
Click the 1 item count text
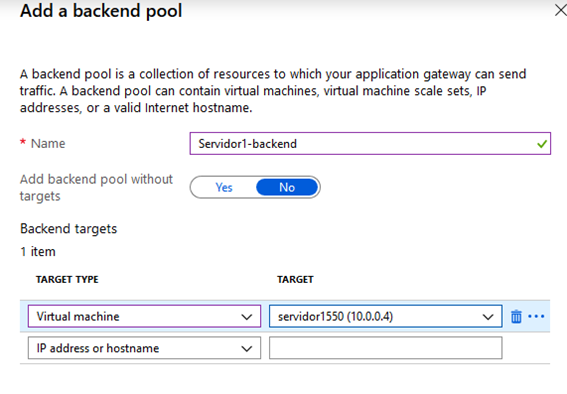pos(38,252)
